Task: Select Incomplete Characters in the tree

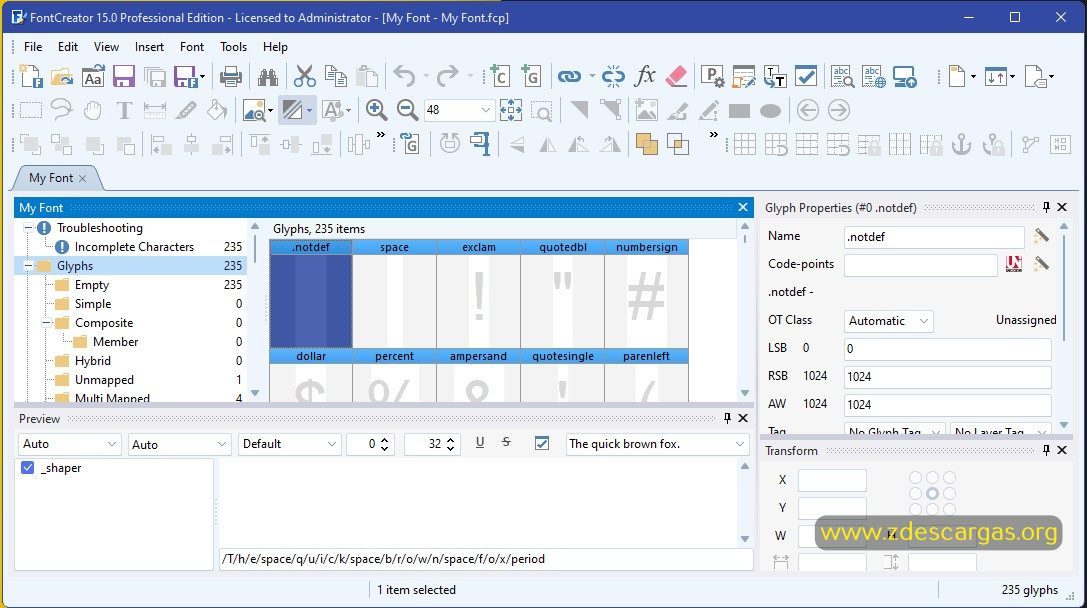Action: click(134, 247)
